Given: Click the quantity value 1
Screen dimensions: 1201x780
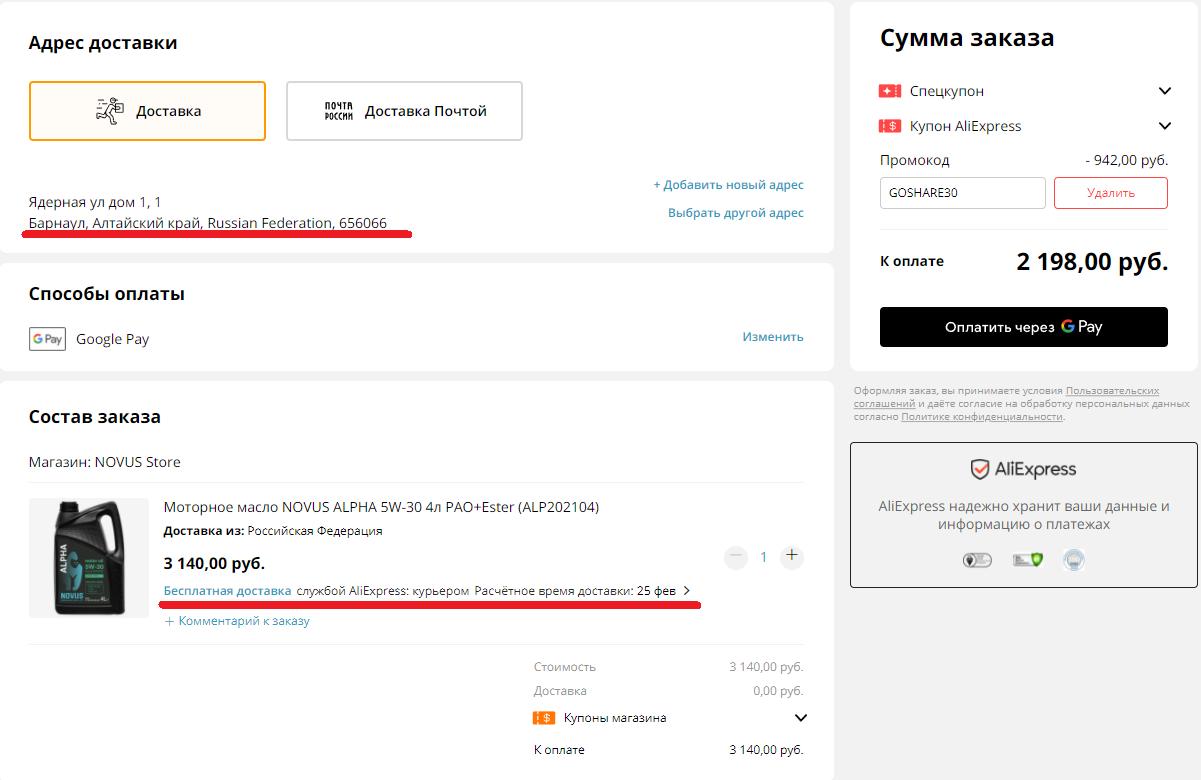Looking at the screenshot, I should click(764, 557).
